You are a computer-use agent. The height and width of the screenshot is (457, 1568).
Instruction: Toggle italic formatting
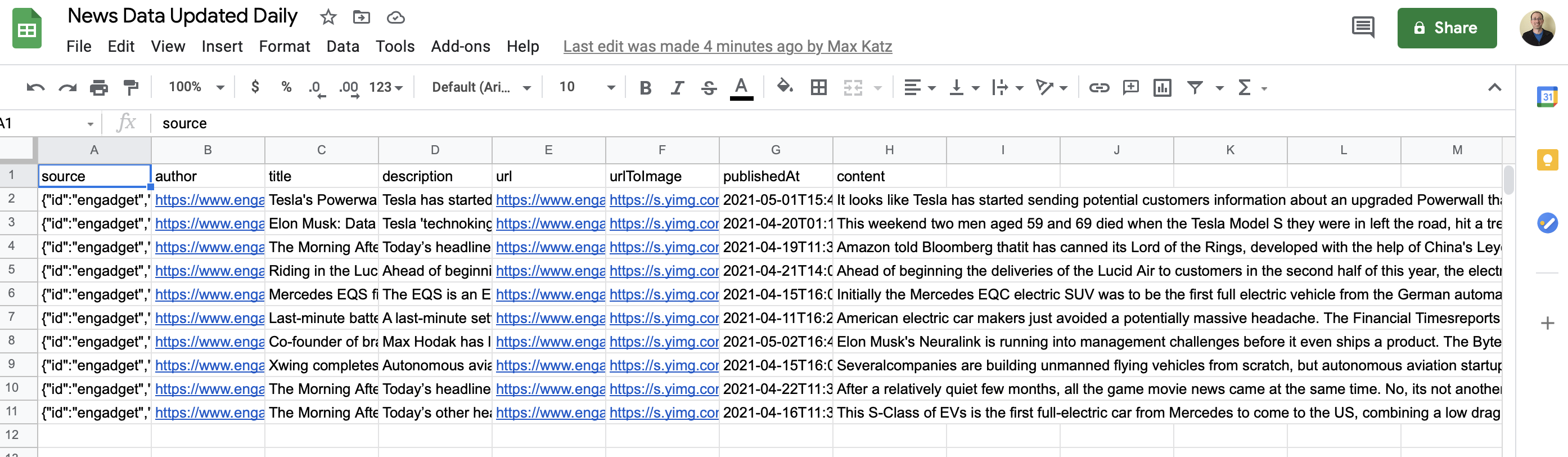pyautogui.click(x=677, y=88)
